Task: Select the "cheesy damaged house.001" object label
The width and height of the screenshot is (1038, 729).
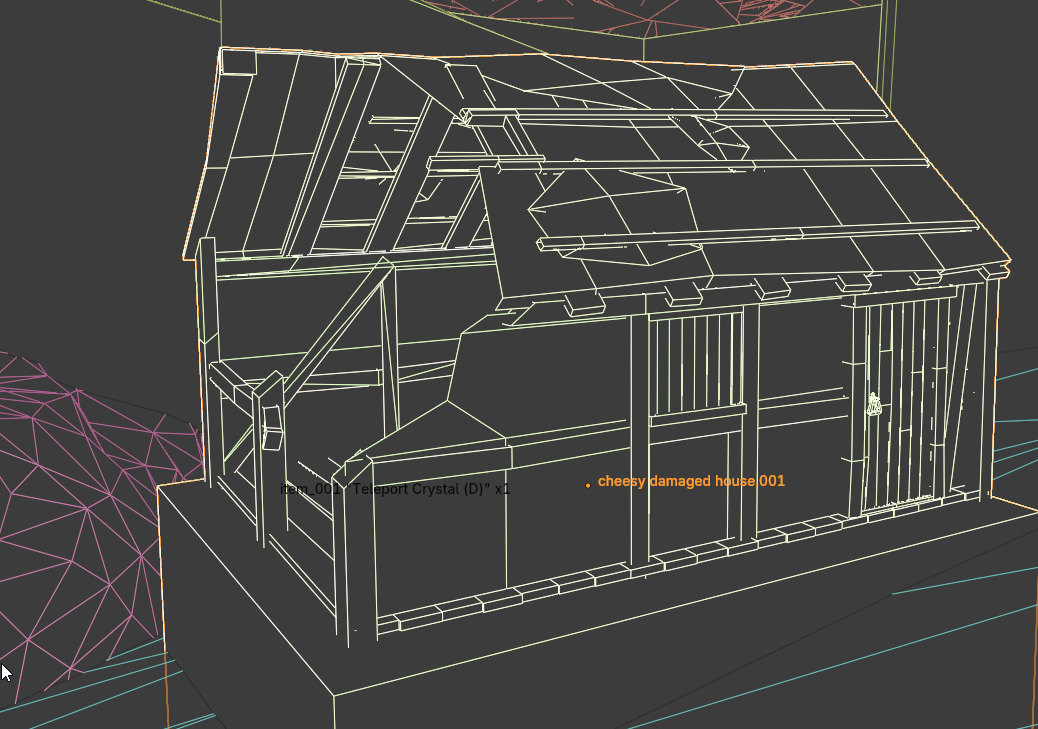Action: pos(691,481)
